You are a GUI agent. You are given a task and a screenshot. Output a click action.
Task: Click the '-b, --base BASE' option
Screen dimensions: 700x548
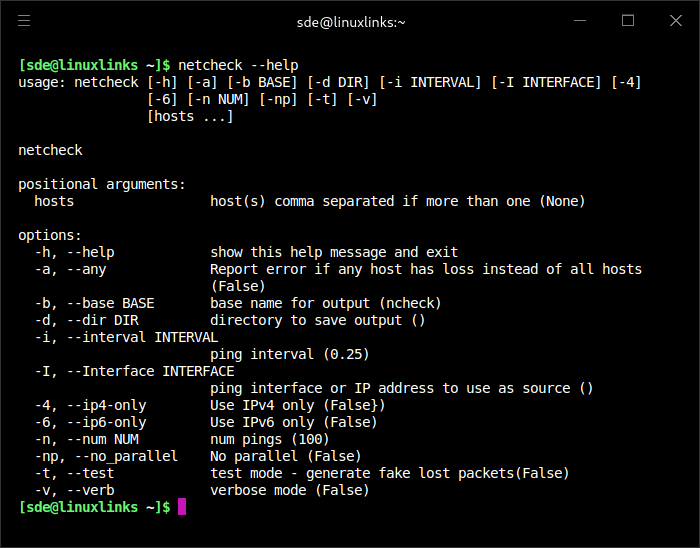pyautogui.click(x=94, y=303)
